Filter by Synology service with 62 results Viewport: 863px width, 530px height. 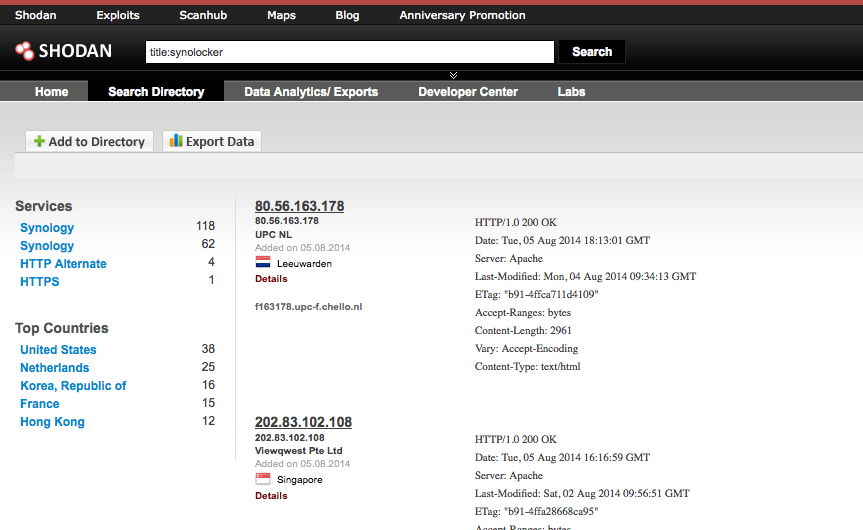click(x=47, y=245)
